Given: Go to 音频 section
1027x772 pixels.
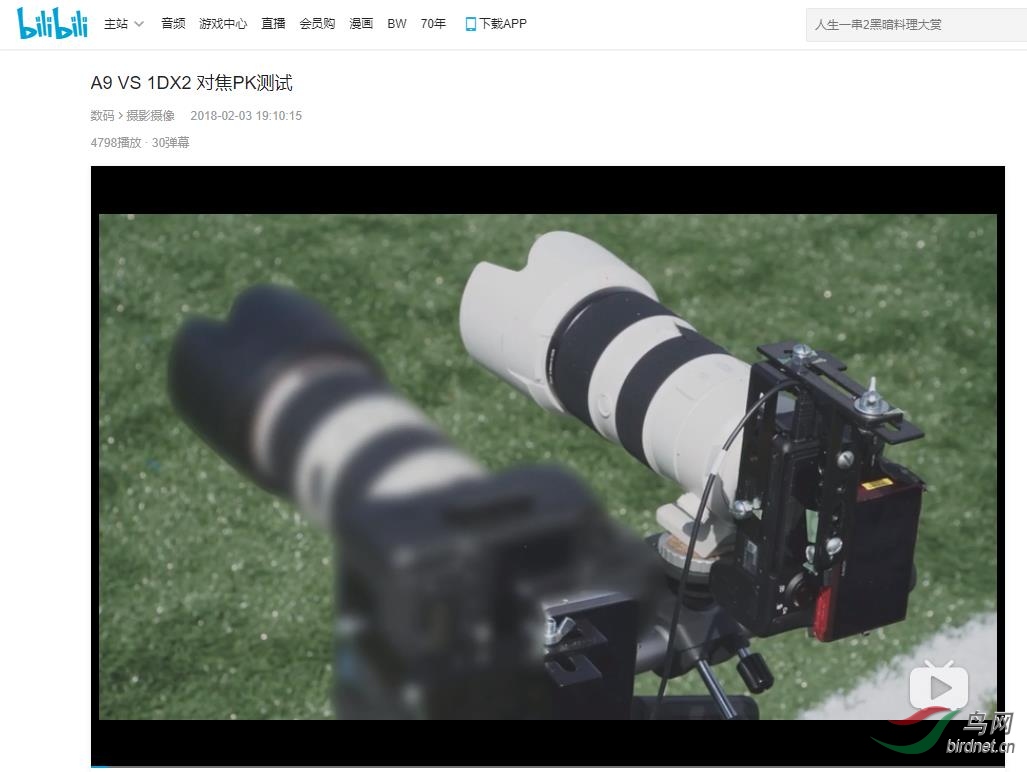Looking at the screenshot, I should [x=173, y=24].
